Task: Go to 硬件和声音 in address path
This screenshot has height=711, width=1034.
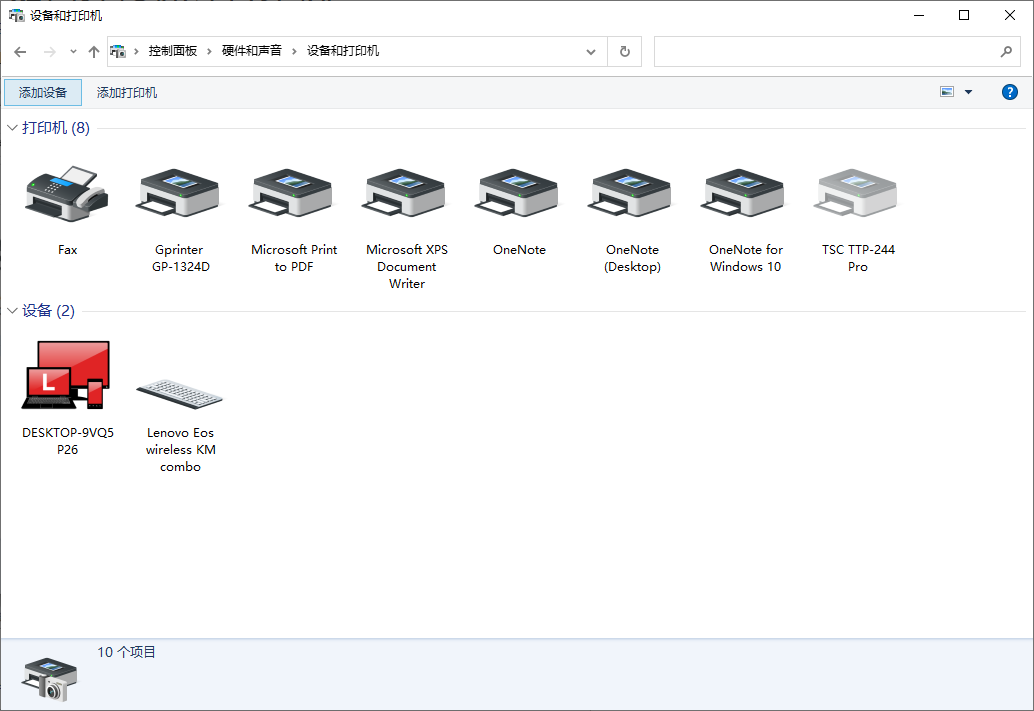Action: 252,51
